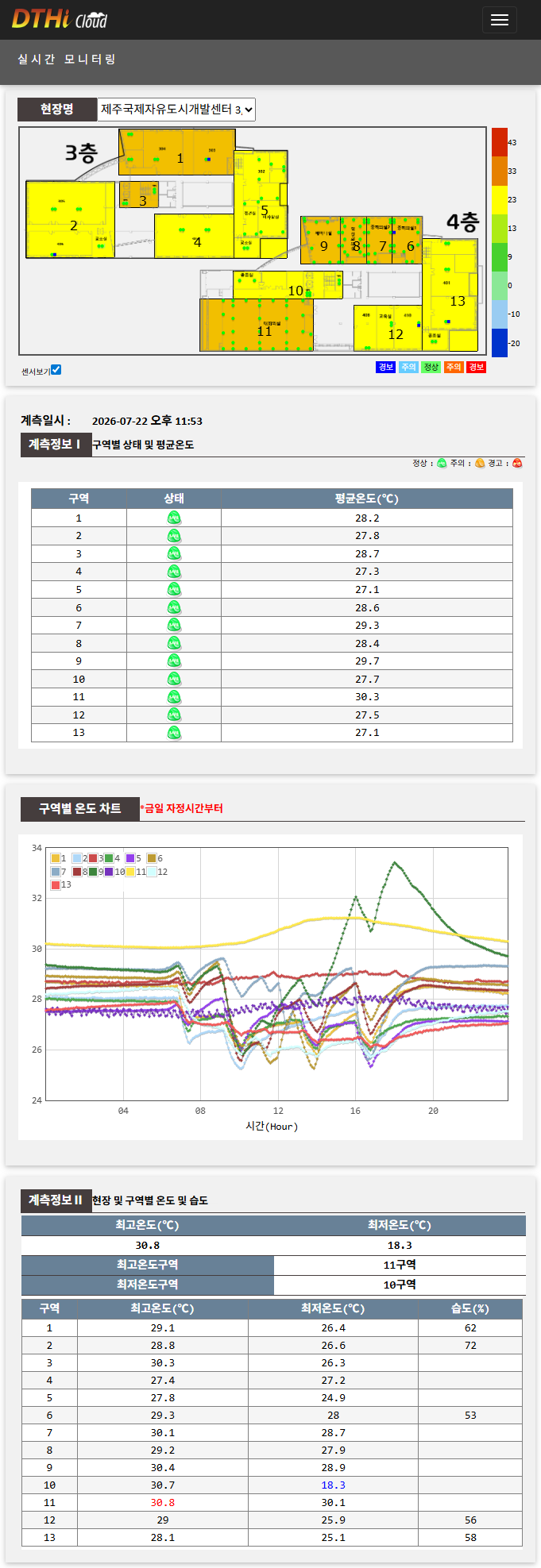Click zone 1 status icon in table
The height and width of the screenshot is (1568, 541).
coord(174,518)
